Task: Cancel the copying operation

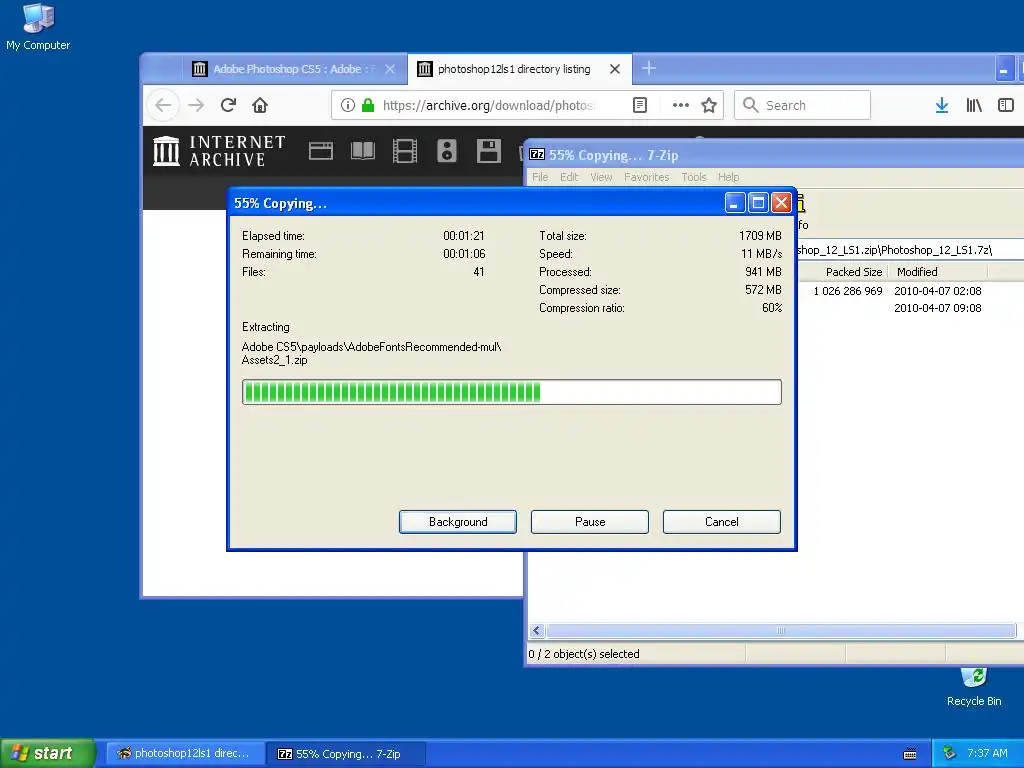Action: (x=722, y=522)
